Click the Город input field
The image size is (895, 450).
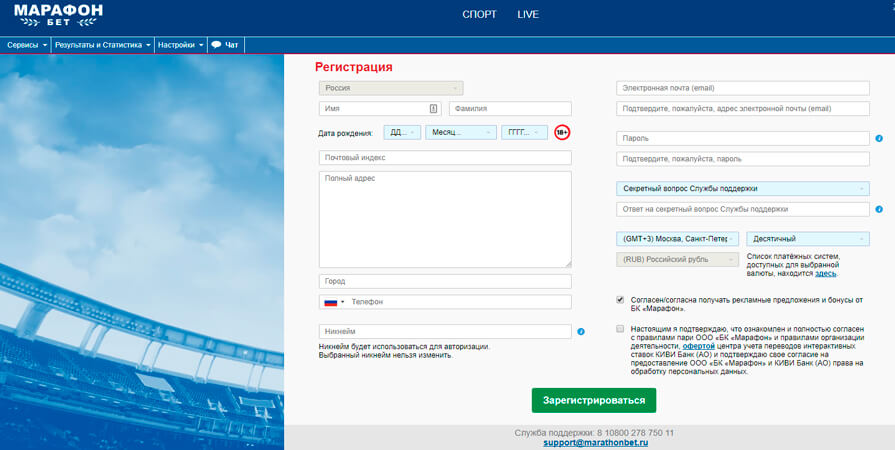[x=445, y=282]
